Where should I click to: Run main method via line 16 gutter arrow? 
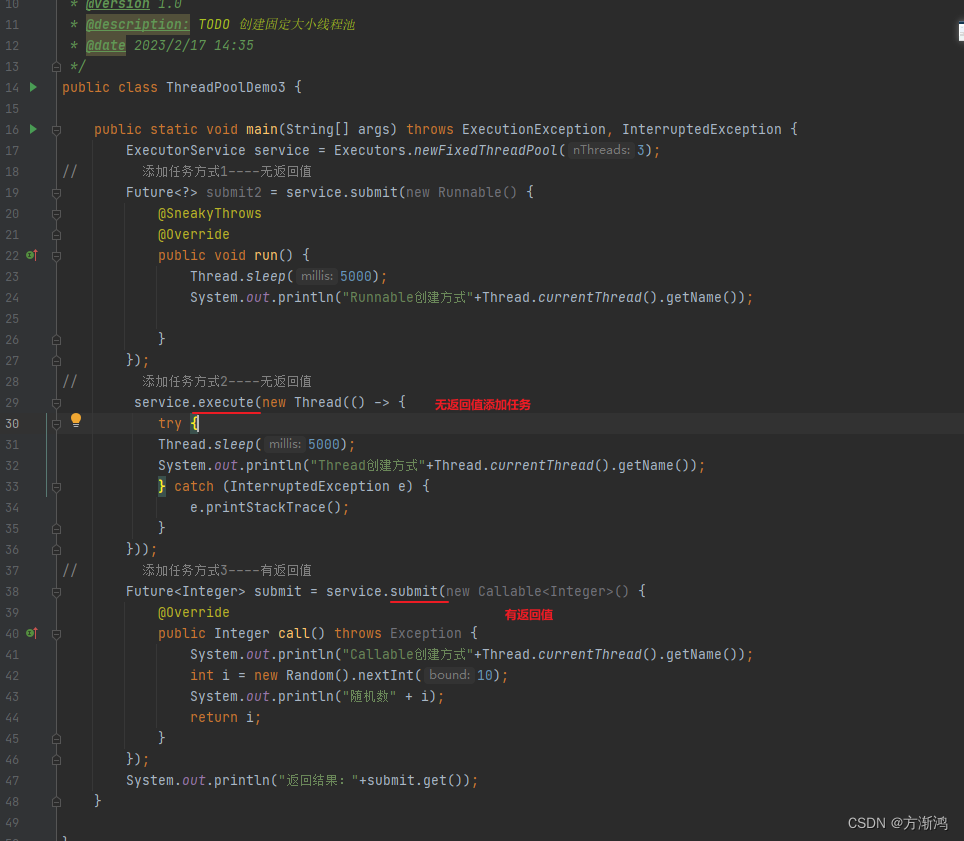pos(33,129)
